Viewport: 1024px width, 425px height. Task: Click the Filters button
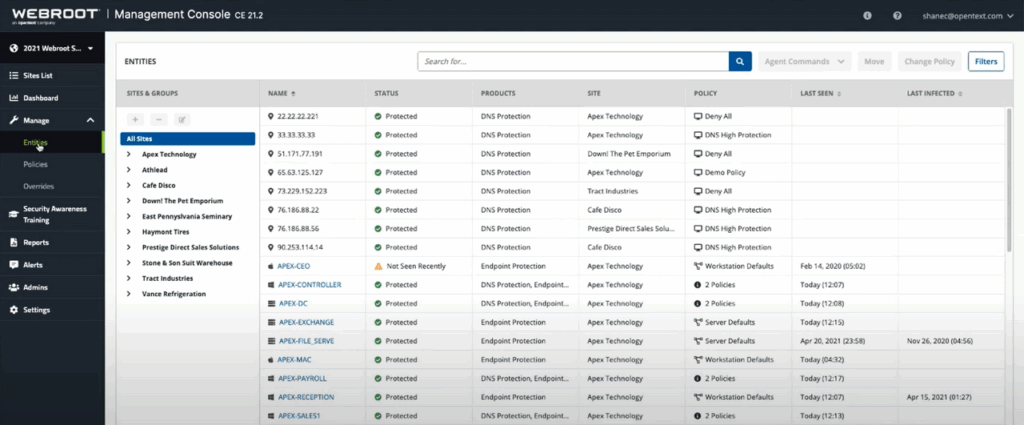click(x=986, y=61)
